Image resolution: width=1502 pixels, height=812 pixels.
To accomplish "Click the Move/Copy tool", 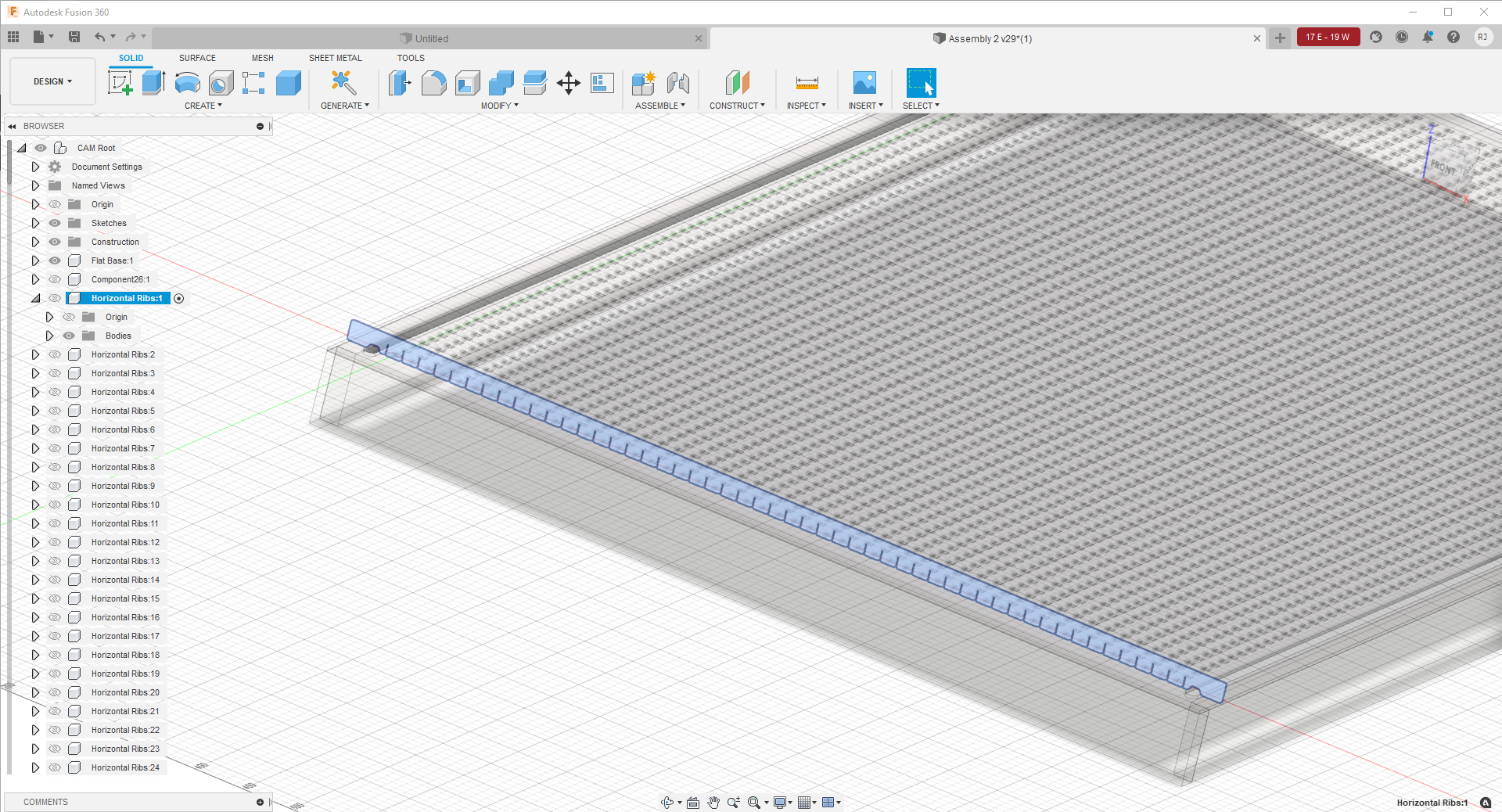I will (569, 83).
